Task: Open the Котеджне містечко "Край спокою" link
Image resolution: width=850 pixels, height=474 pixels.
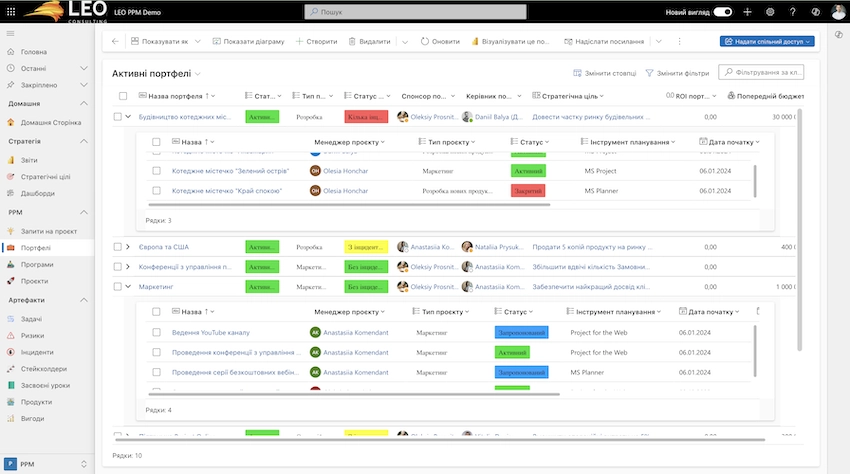Action: pos(226,190)
